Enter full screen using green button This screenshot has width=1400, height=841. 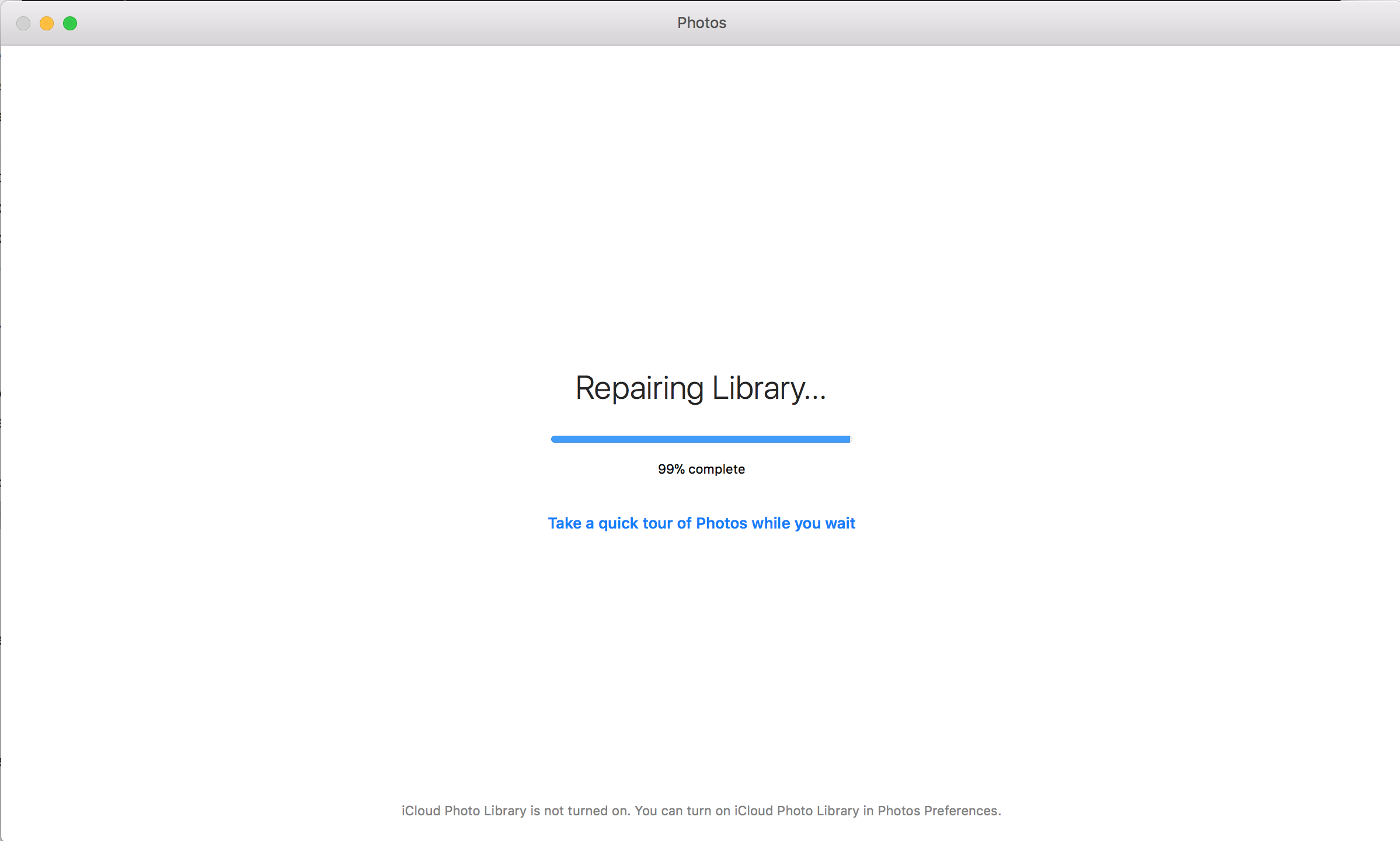coord(70,23)
